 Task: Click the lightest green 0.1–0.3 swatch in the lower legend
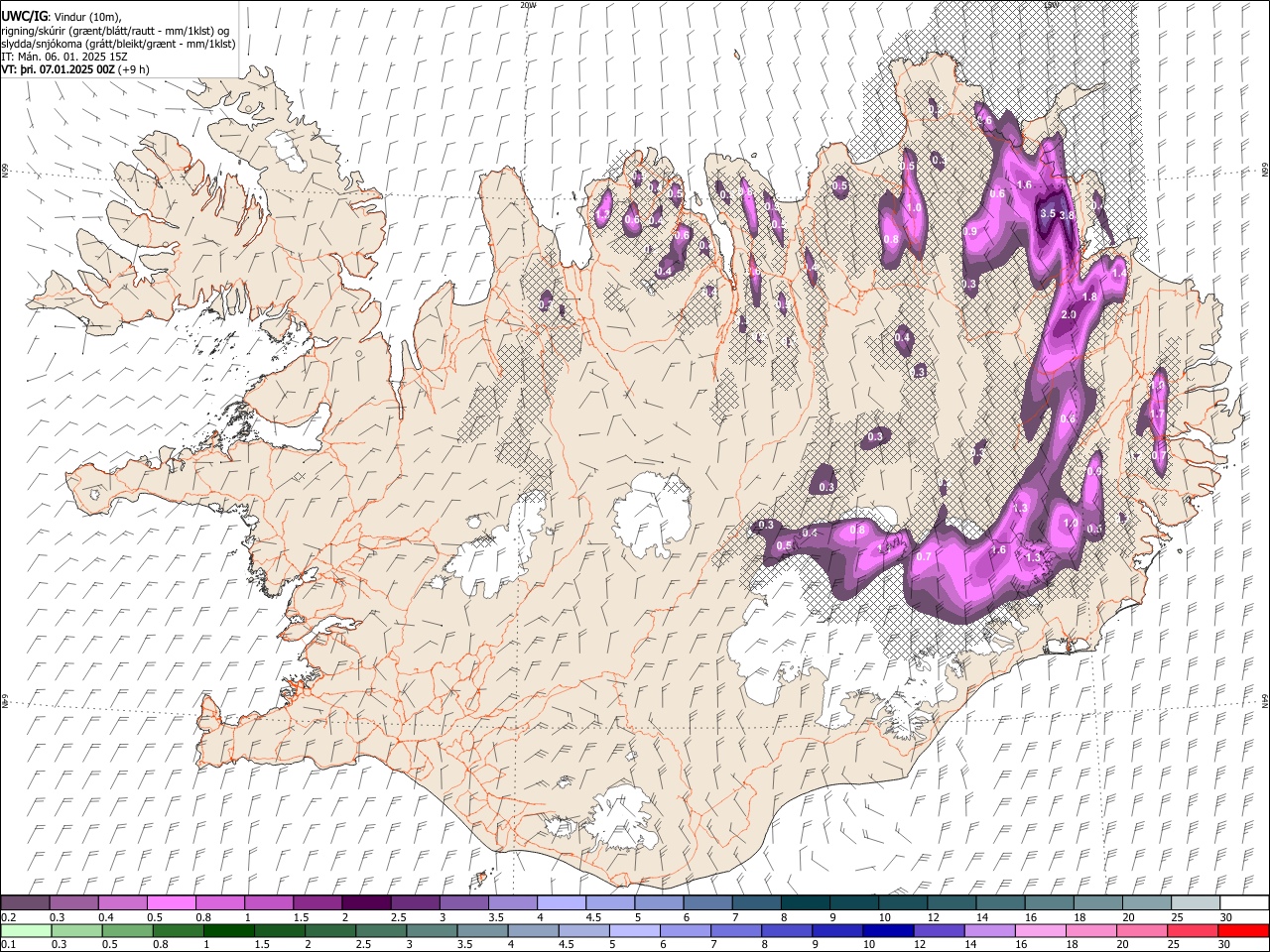[26, 931]
